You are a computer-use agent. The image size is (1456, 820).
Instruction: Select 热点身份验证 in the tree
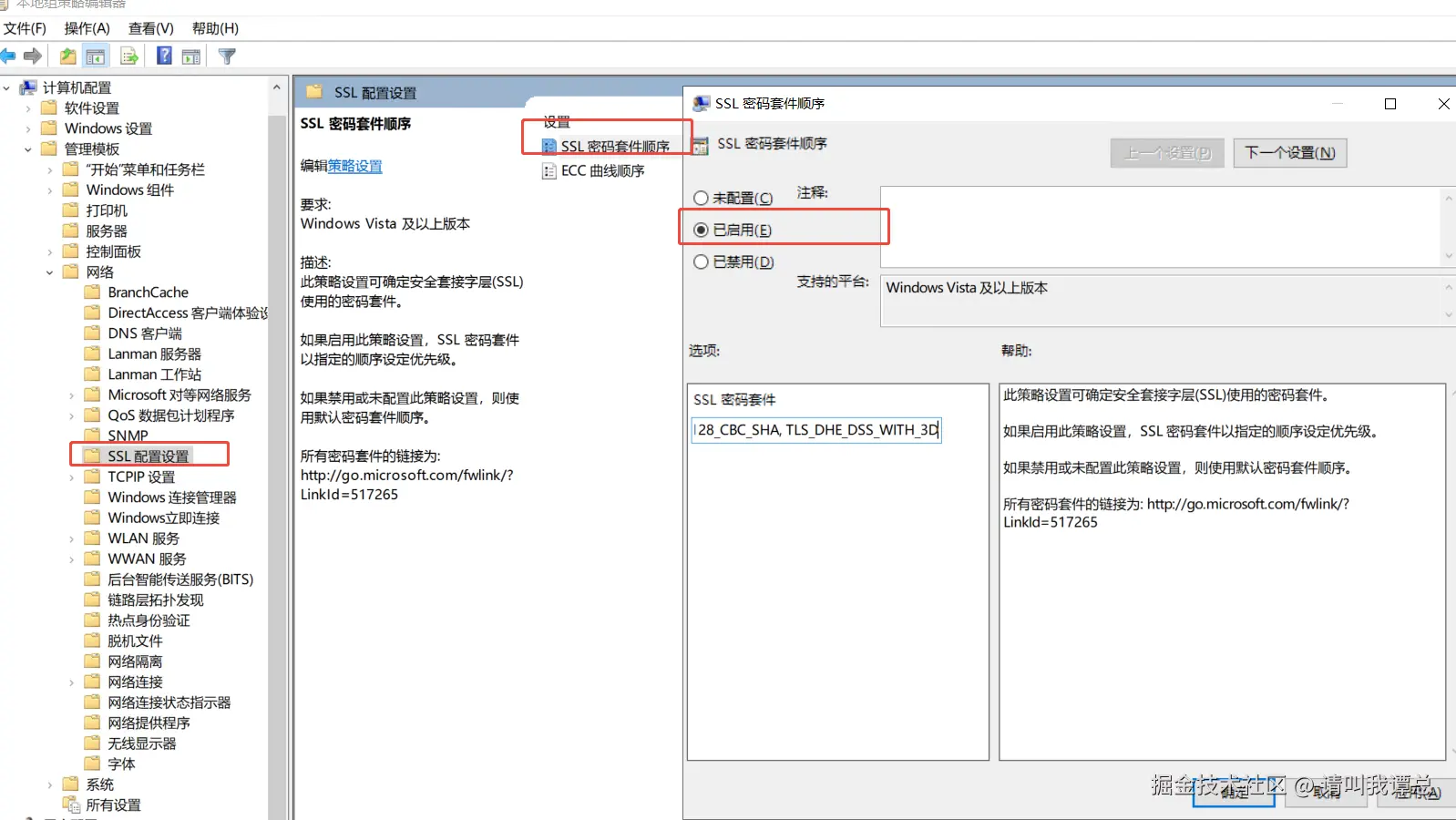(x=149, y=620)
